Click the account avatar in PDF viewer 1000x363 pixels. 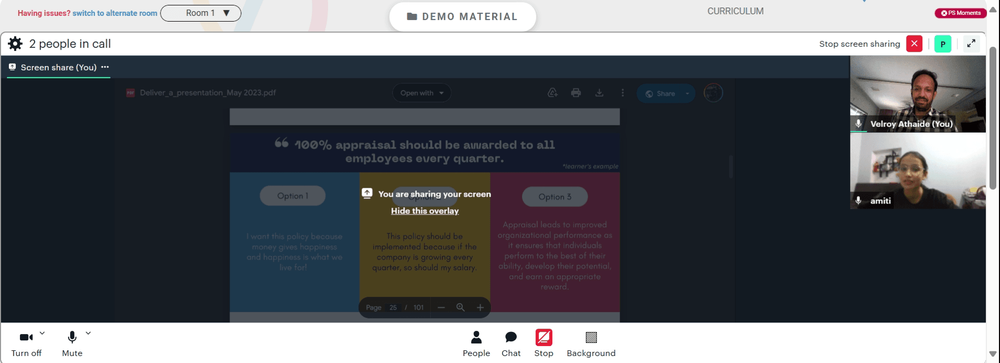(713, 93)
